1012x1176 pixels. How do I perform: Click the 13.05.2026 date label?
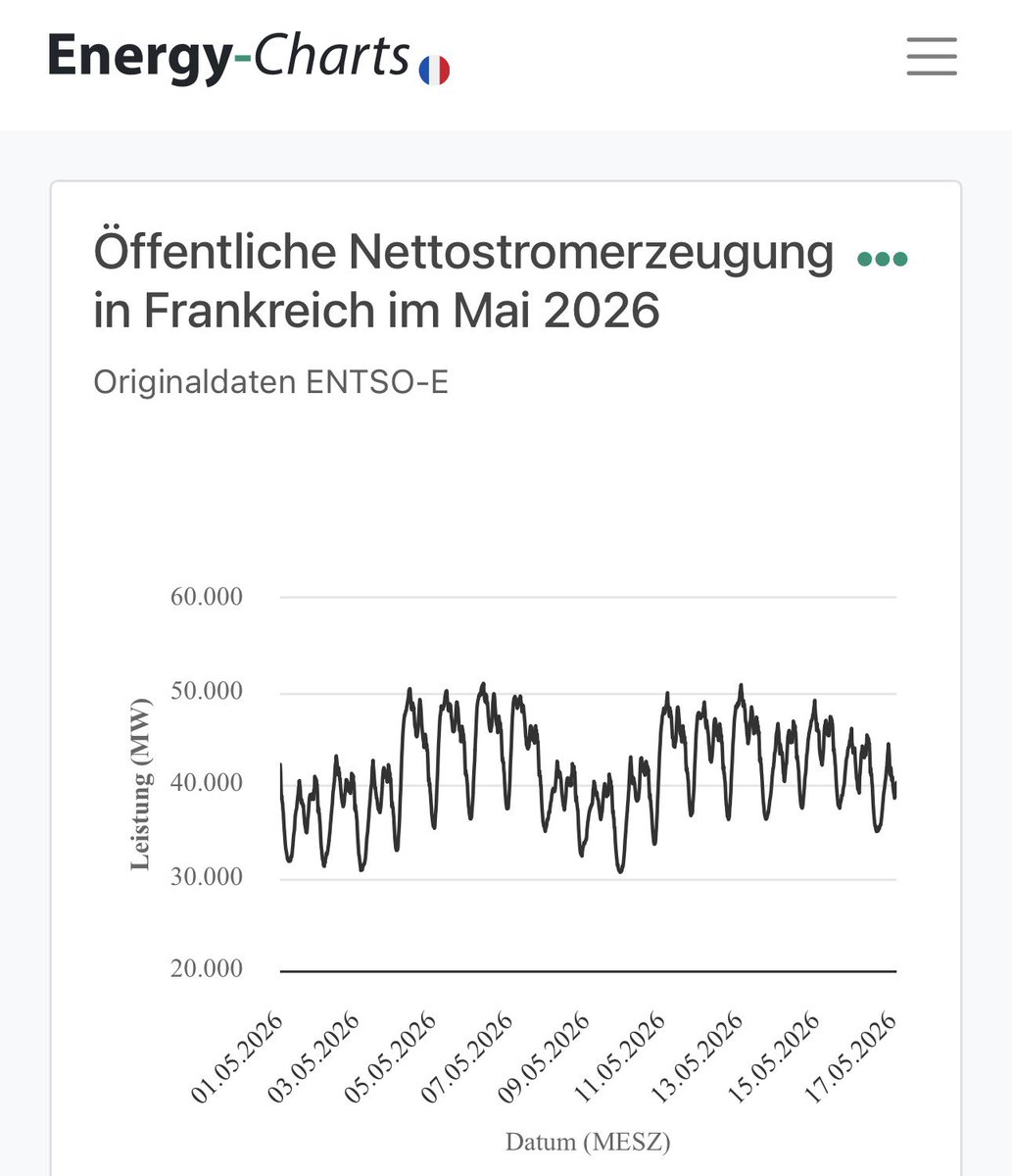click(696, 1058)
